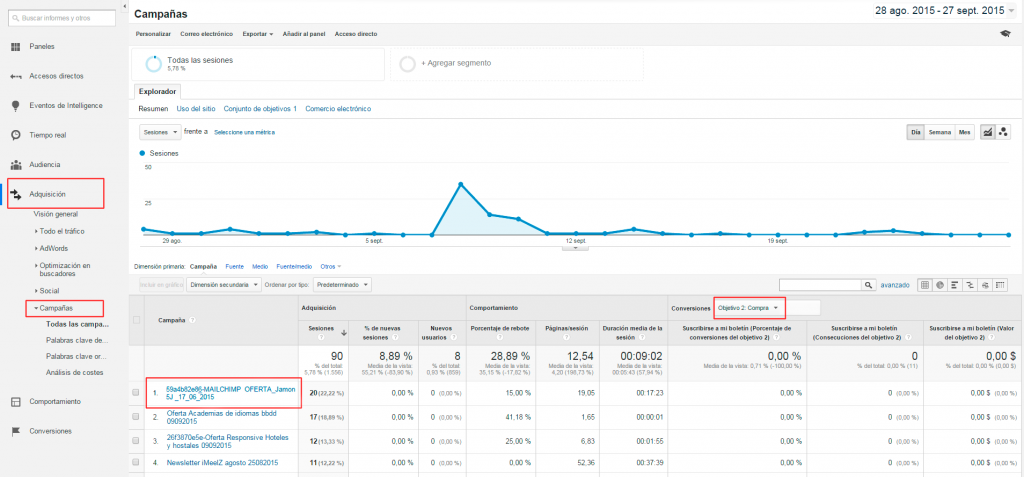Click Personalizar in the toolbar
The height and width of the screenshot is (477, 1024).
(153, 34)
